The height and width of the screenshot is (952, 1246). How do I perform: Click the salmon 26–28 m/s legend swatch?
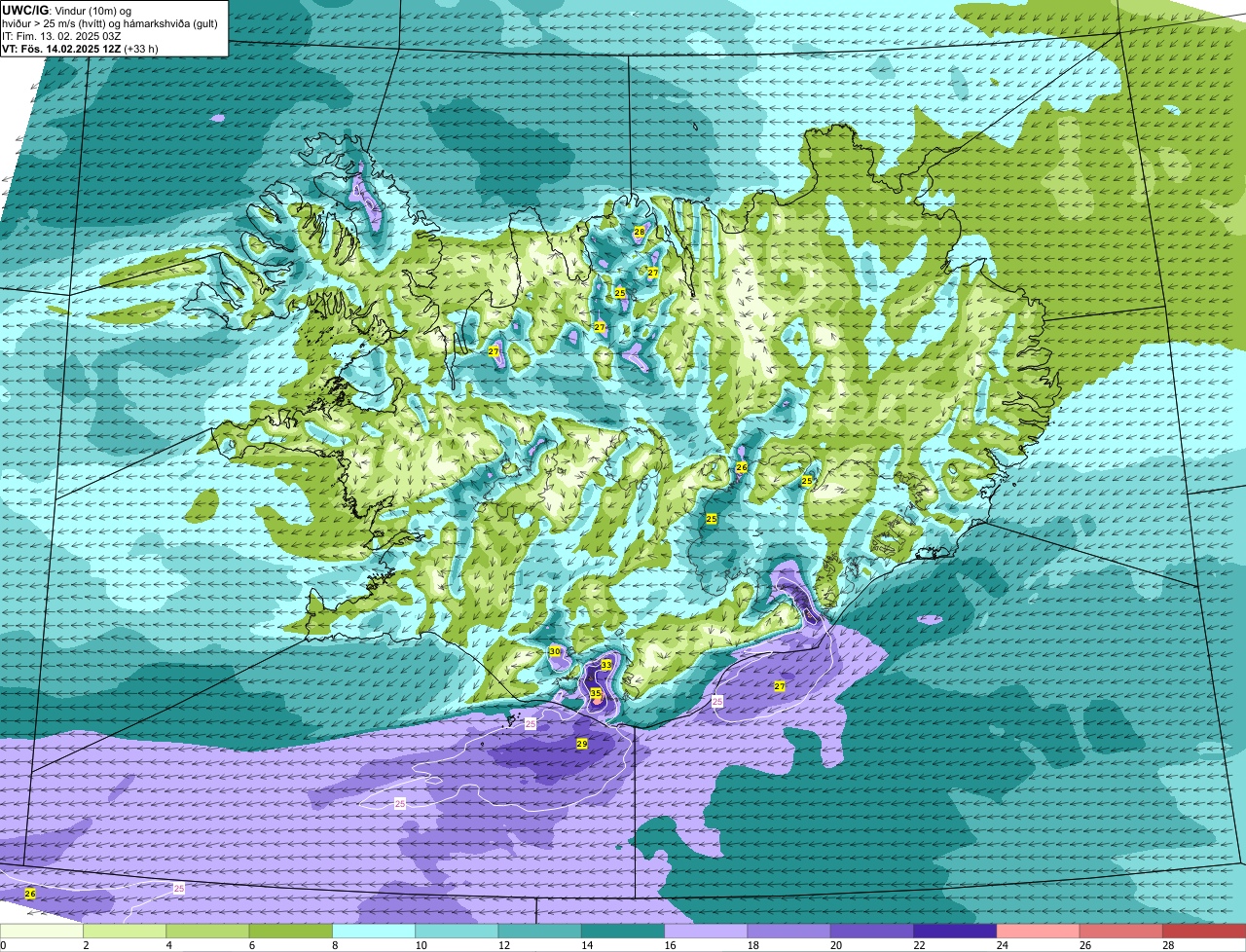[x=1121, y=931]
